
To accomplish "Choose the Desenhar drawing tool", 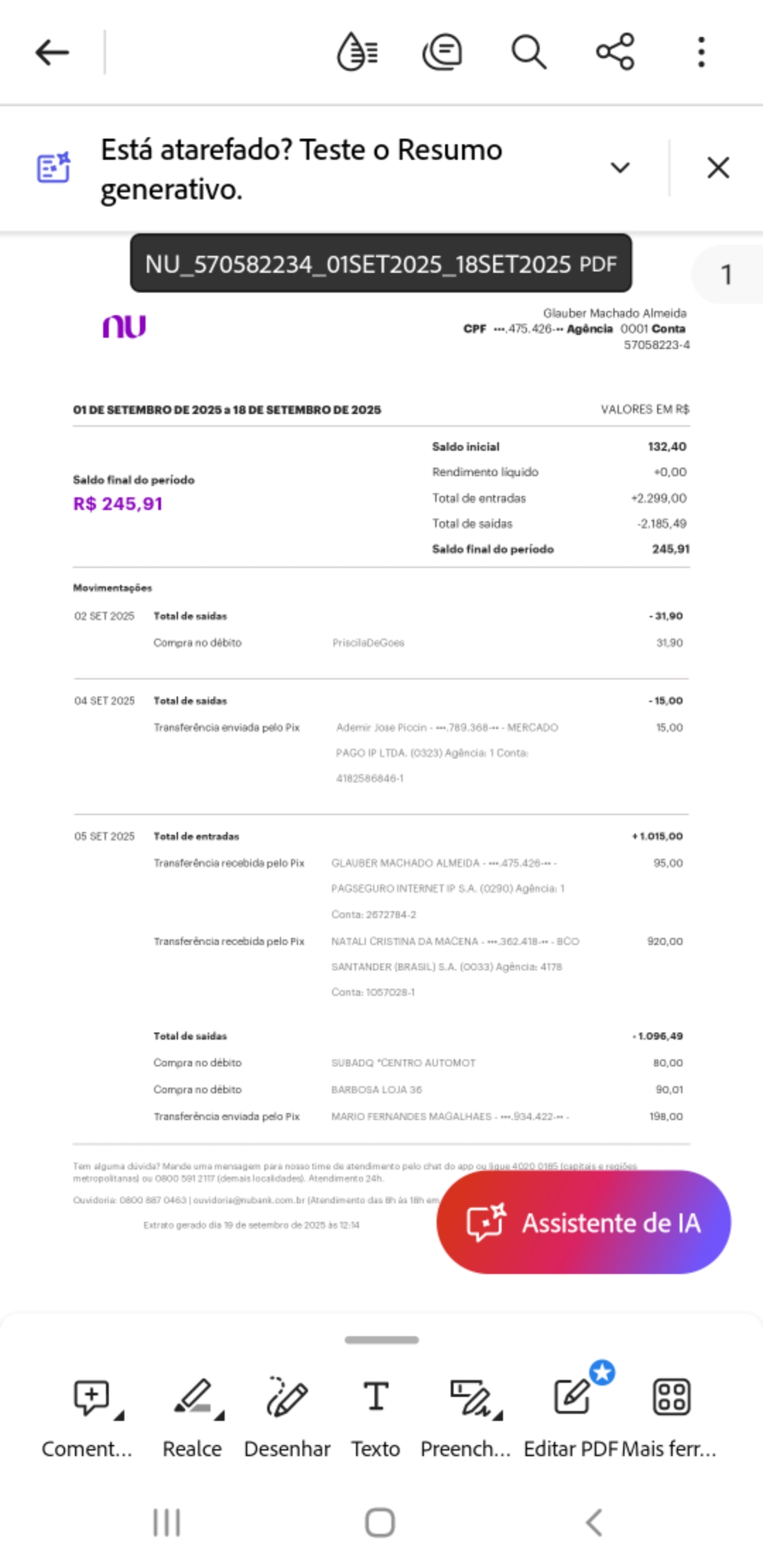I will (x=287, y=1397).
